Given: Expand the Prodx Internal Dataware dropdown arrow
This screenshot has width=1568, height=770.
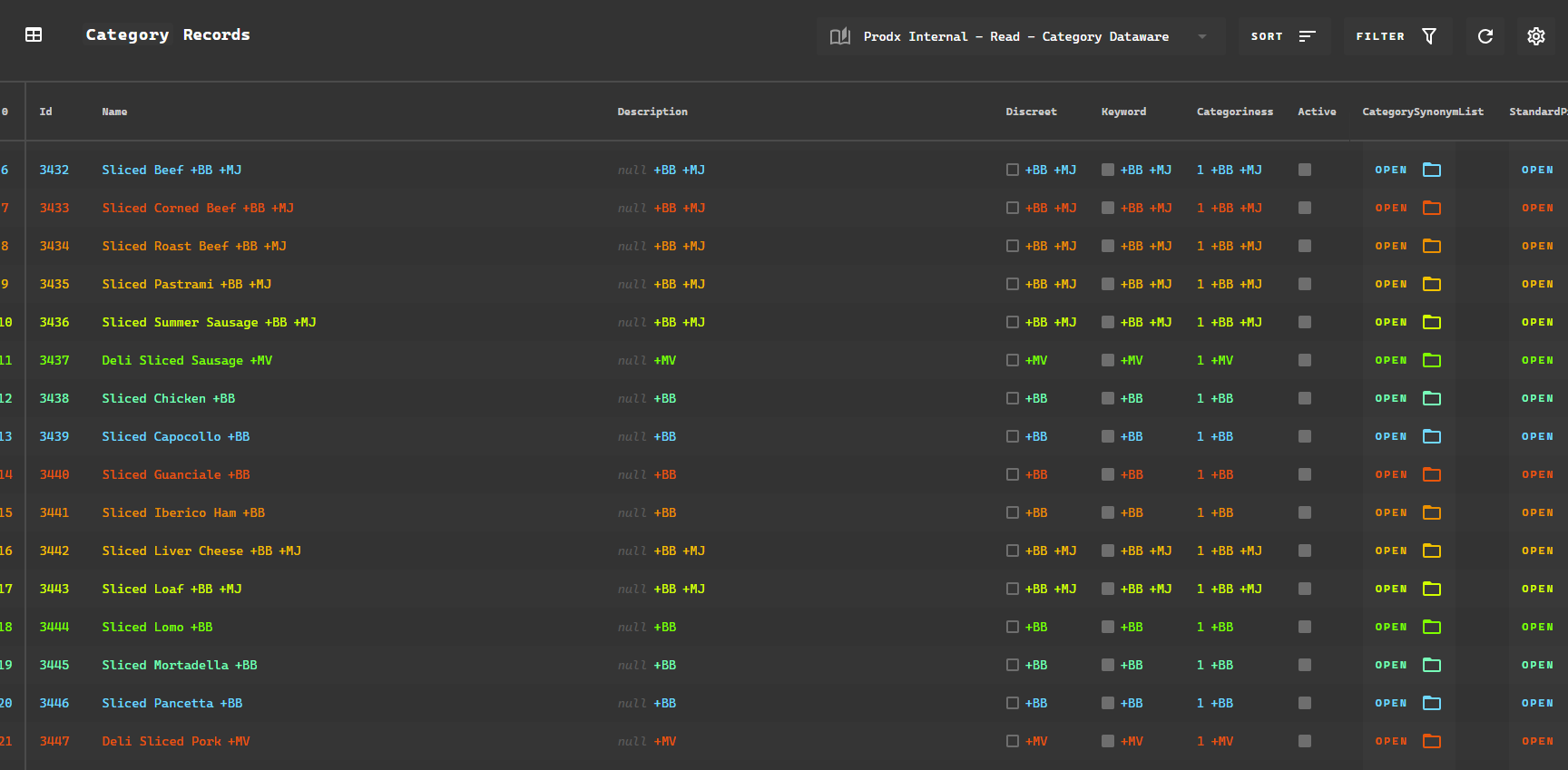Looking at the screenshot, I should click(1202, 37).
